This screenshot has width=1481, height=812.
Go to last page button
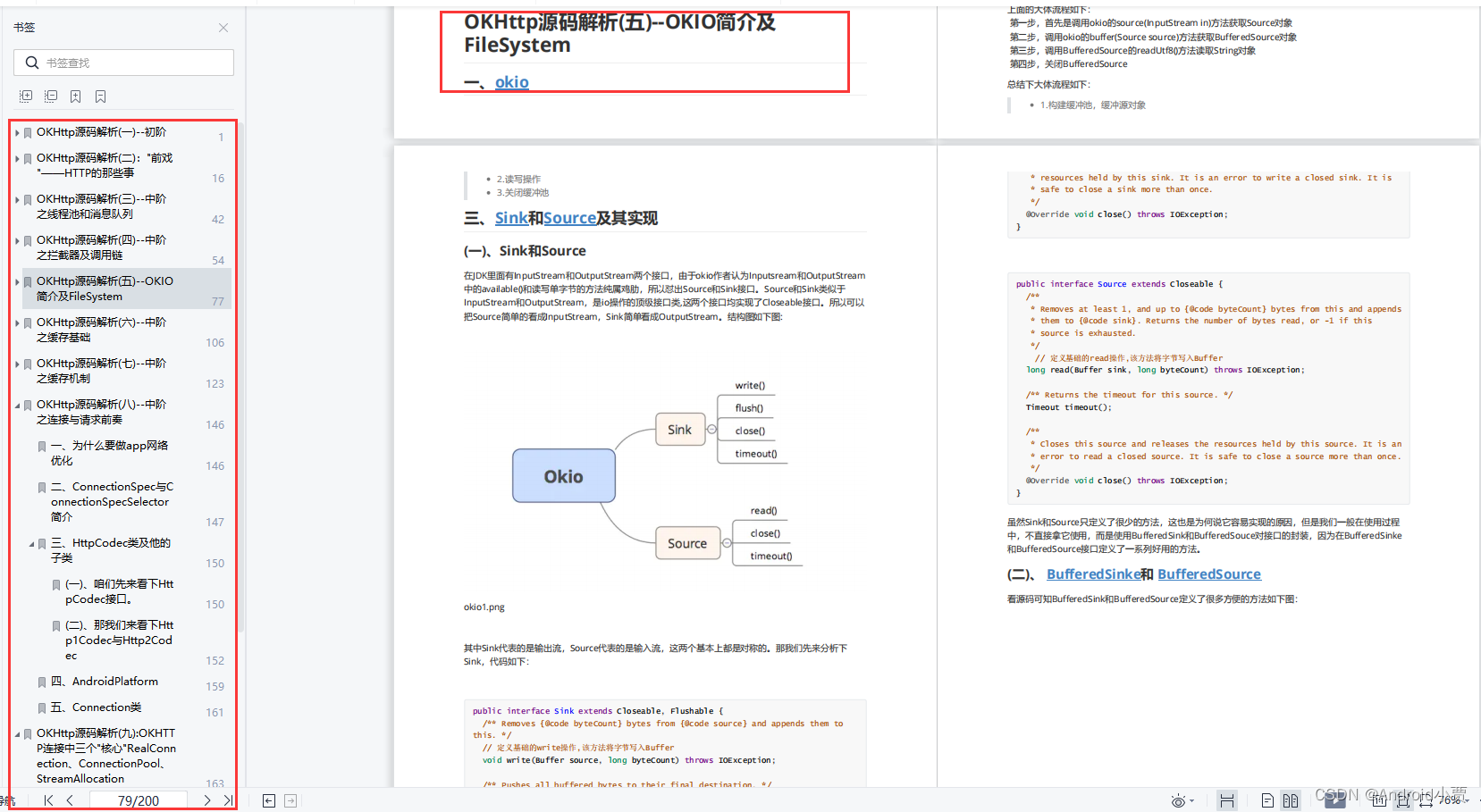[228, 800]
